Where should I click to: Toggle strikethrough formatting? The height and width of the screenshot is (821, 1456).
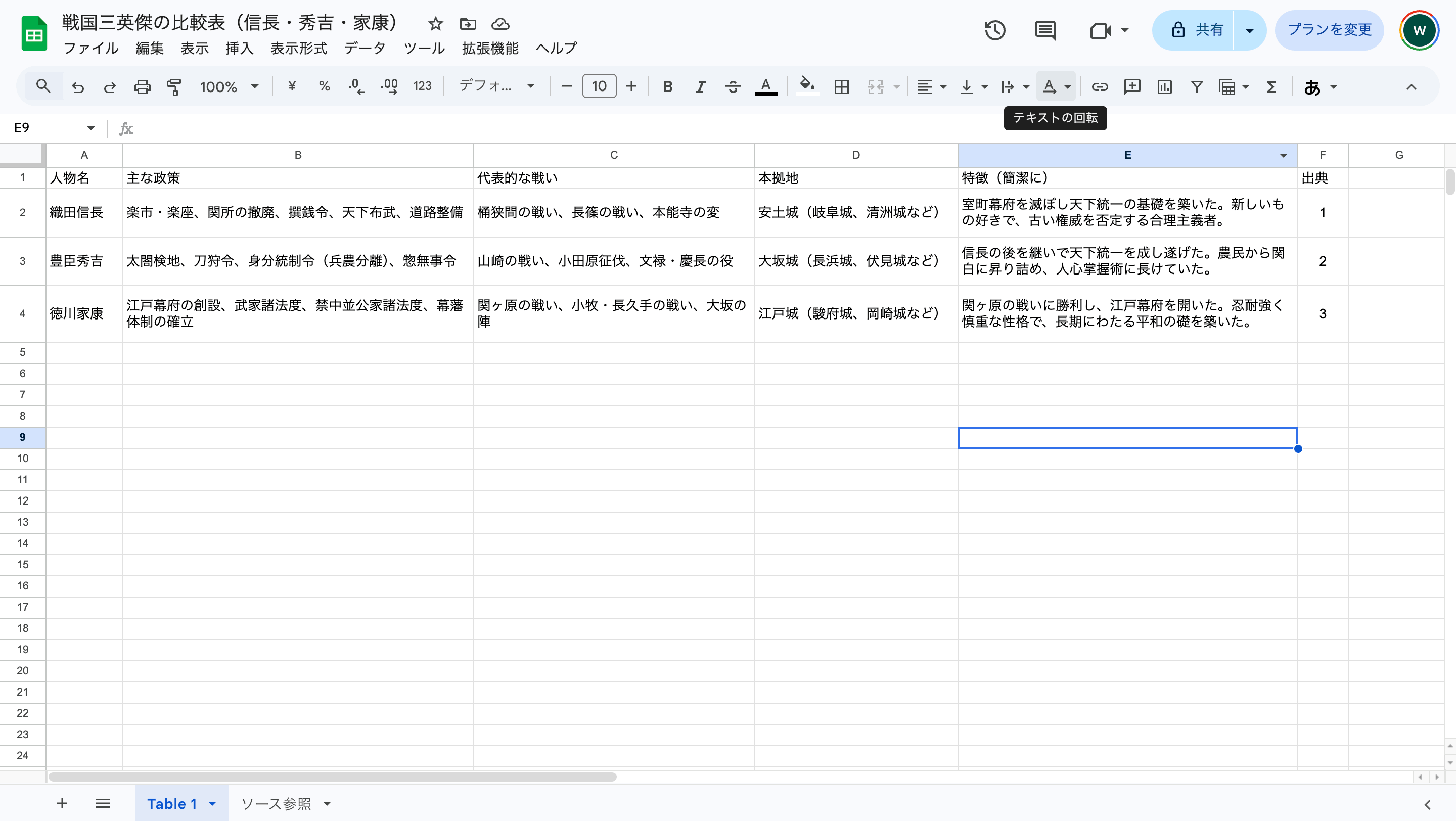click(733, 86)
